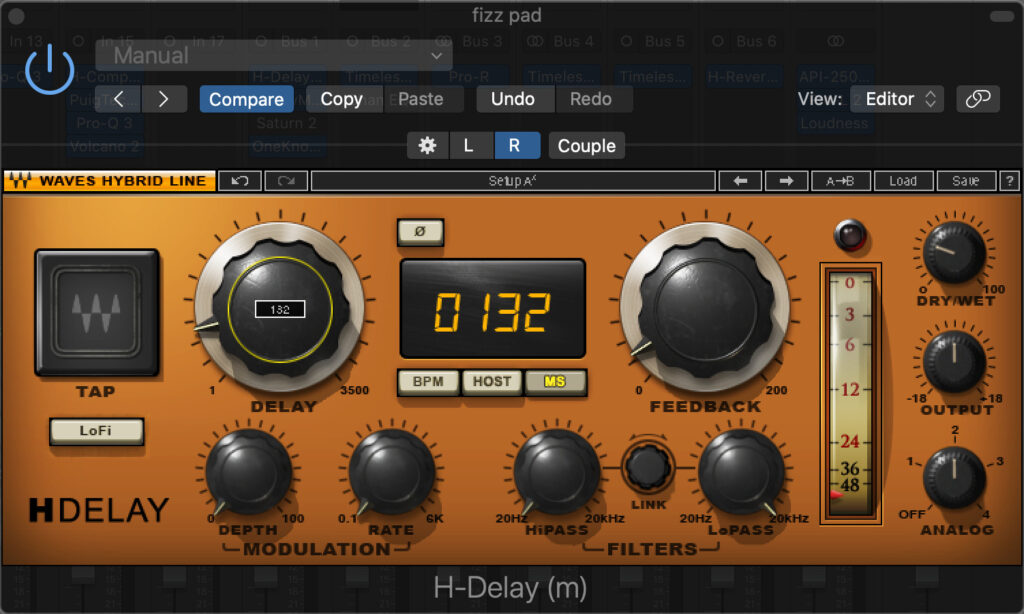The height and width of the screenshot is (614, 1024).
Task: Click the LoPASS filter knob
Action: coord(741,472)
